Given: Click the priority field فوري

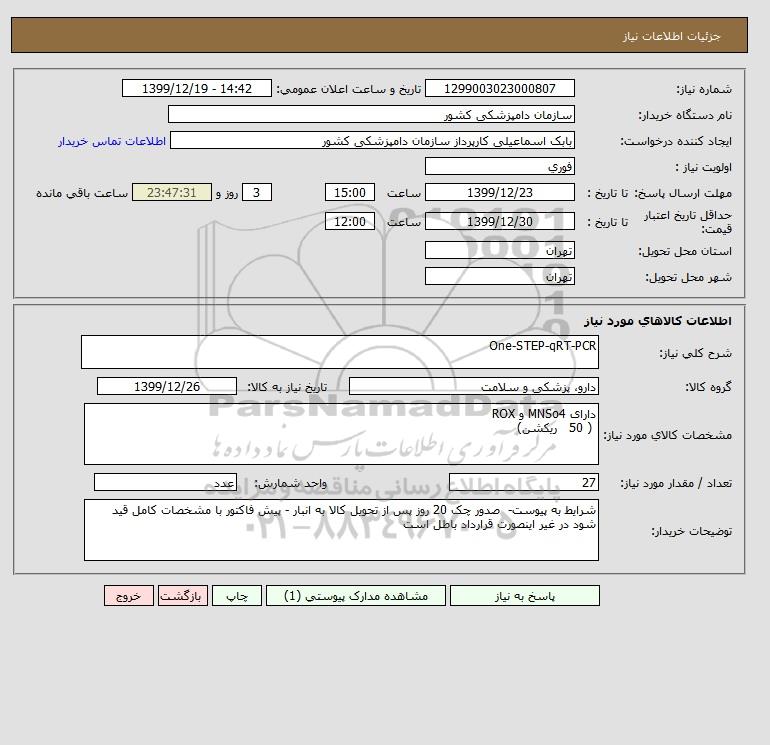Looking at the screenshot, I should 499,166.
